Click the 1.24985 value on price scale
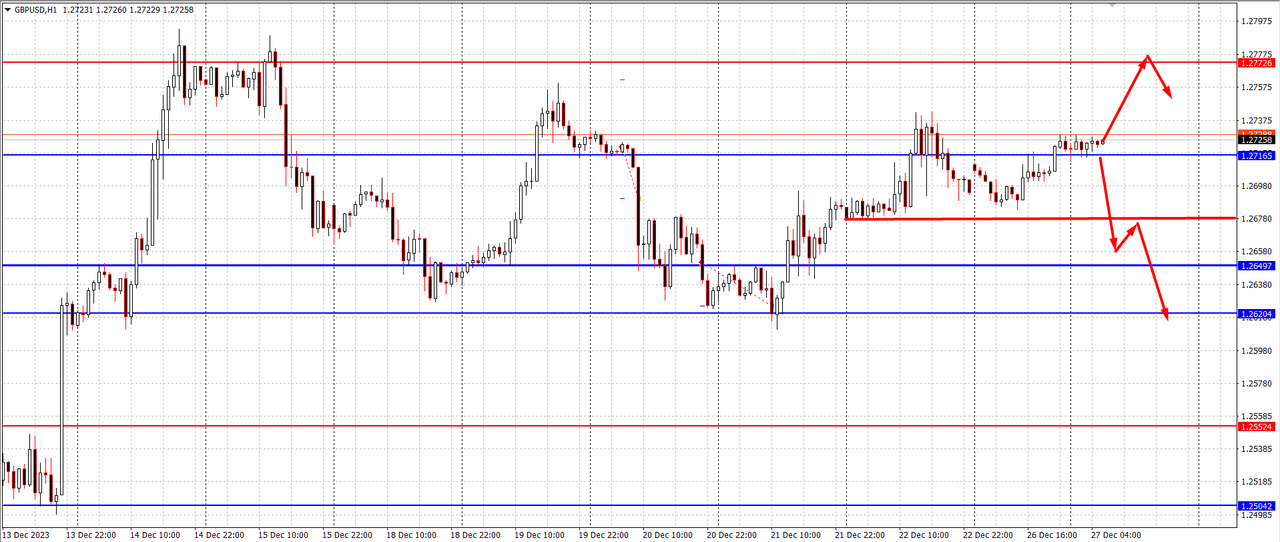The height and width of the screenshot is (542, 1280). 1256,516
